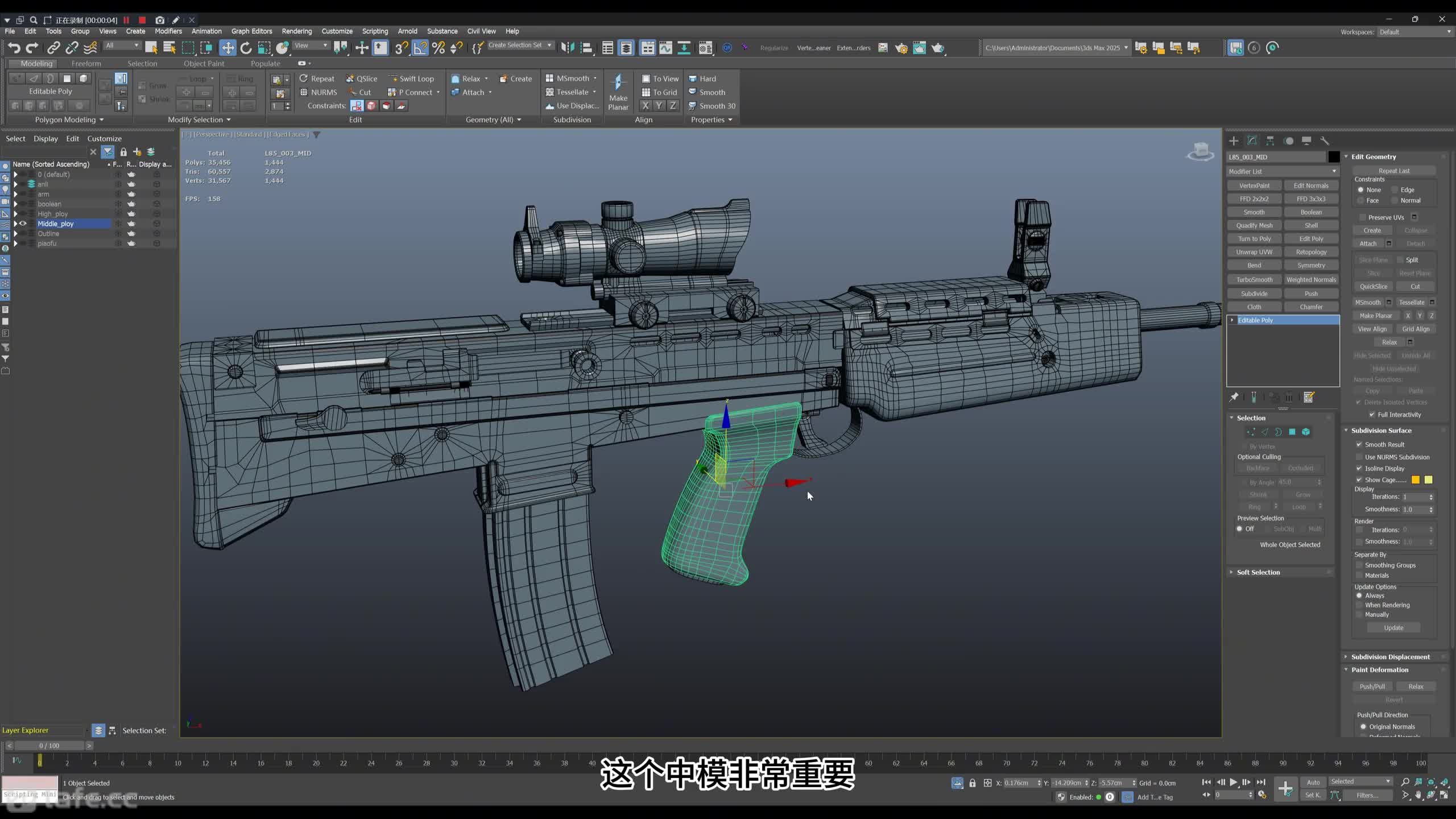
Task: Click the Symmetry modifier button
Action: (x=1311, y=266)
